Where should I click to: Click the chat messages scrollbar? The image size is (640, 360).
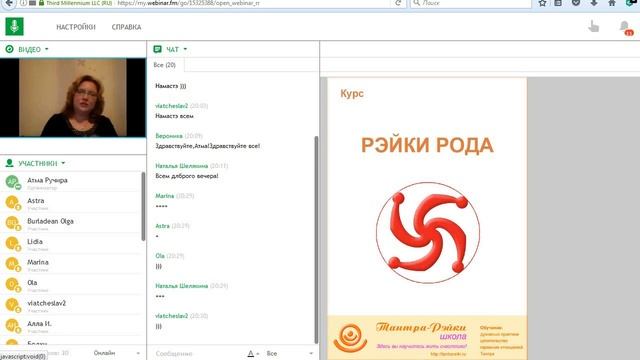316,240
